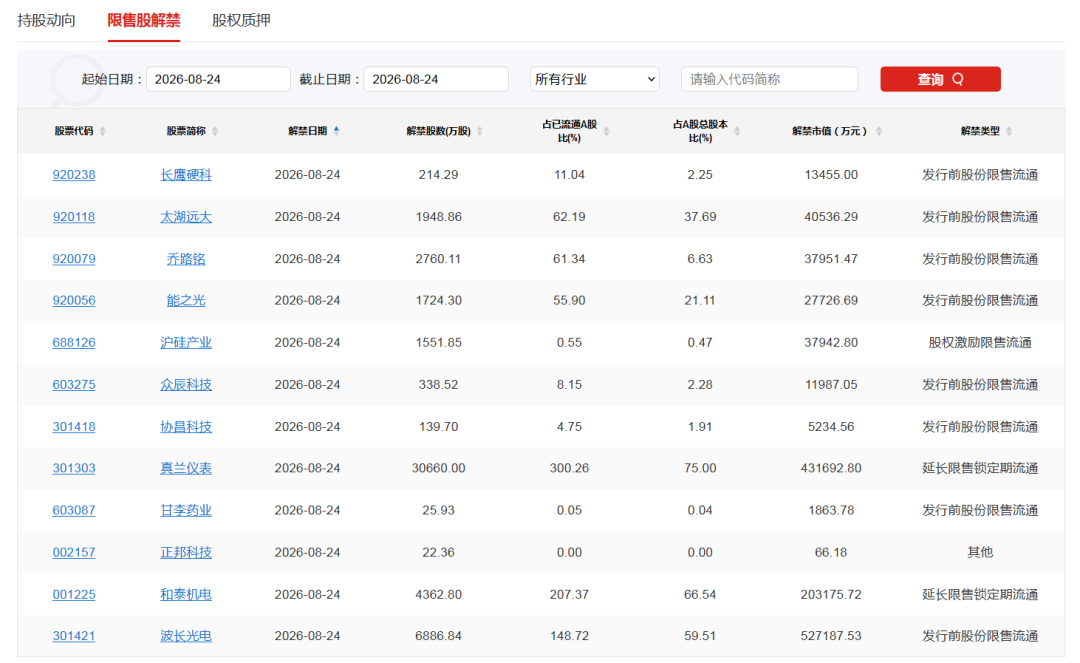Select the 300.26 percentage cell
This screenshot has width=1080, height=663.
point(569,468)
